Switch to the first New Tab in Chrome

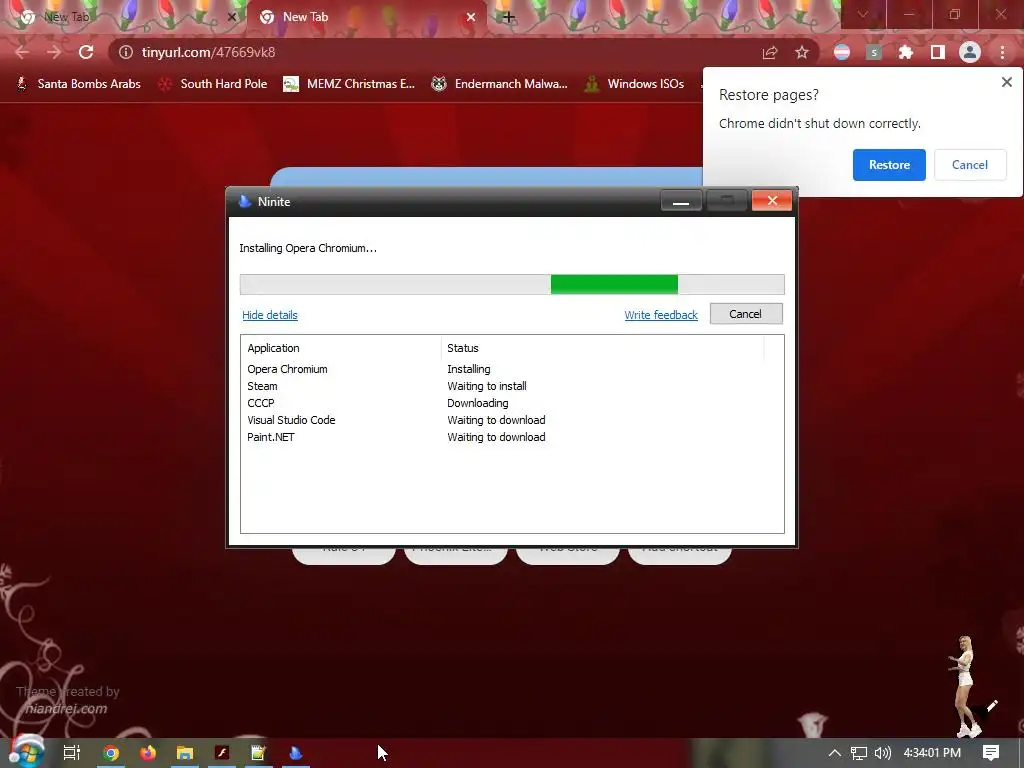pos(122,17)
